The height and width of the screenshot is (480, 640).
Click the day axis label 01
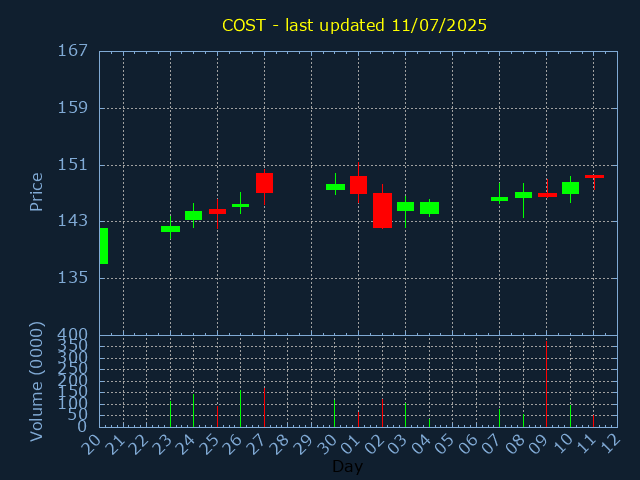point(349,444)
